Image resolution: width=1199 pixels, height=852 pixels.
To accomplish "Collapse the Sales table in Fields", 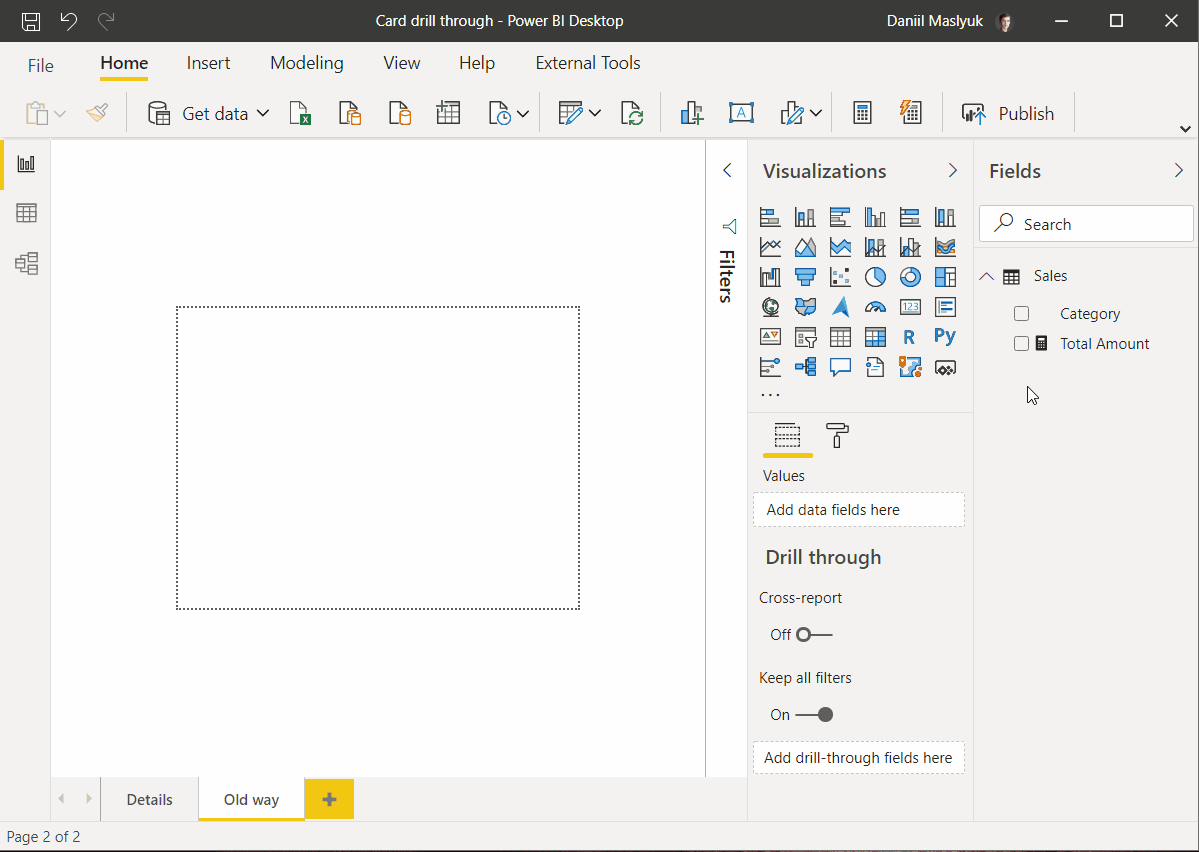I will tap(987, 276).
